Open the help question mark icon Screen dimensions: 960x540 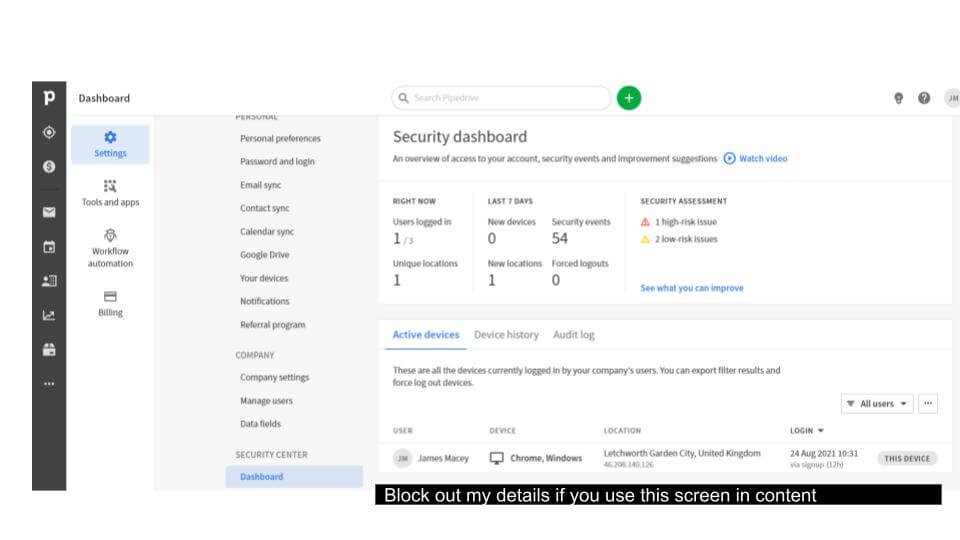[x=924, y=98]
